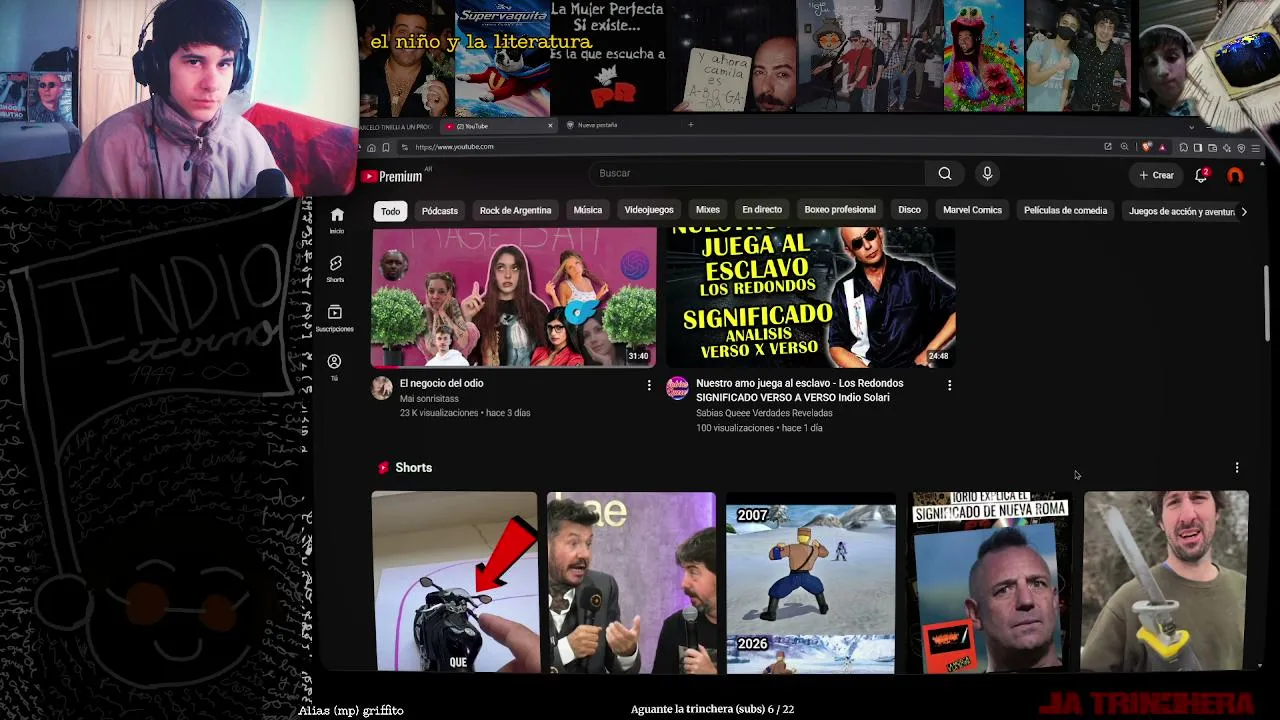Image resolution: width=1280 pixels, height=720 pixels.
Task: Click the browser zoom magnifier icon
Action: click(x=1124, y=147)
